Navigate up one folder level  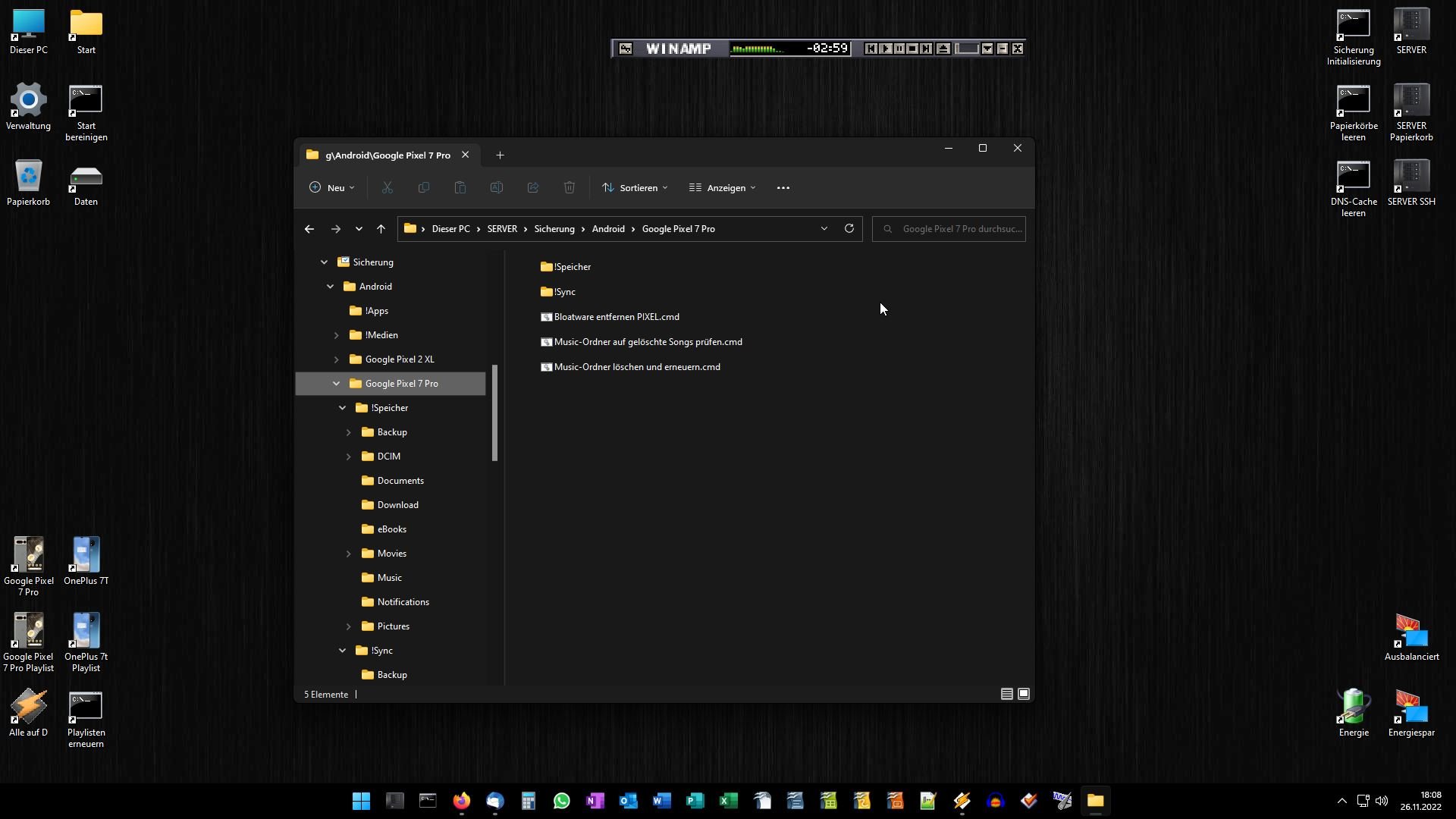pyautogui.click(x=381, y=228)
